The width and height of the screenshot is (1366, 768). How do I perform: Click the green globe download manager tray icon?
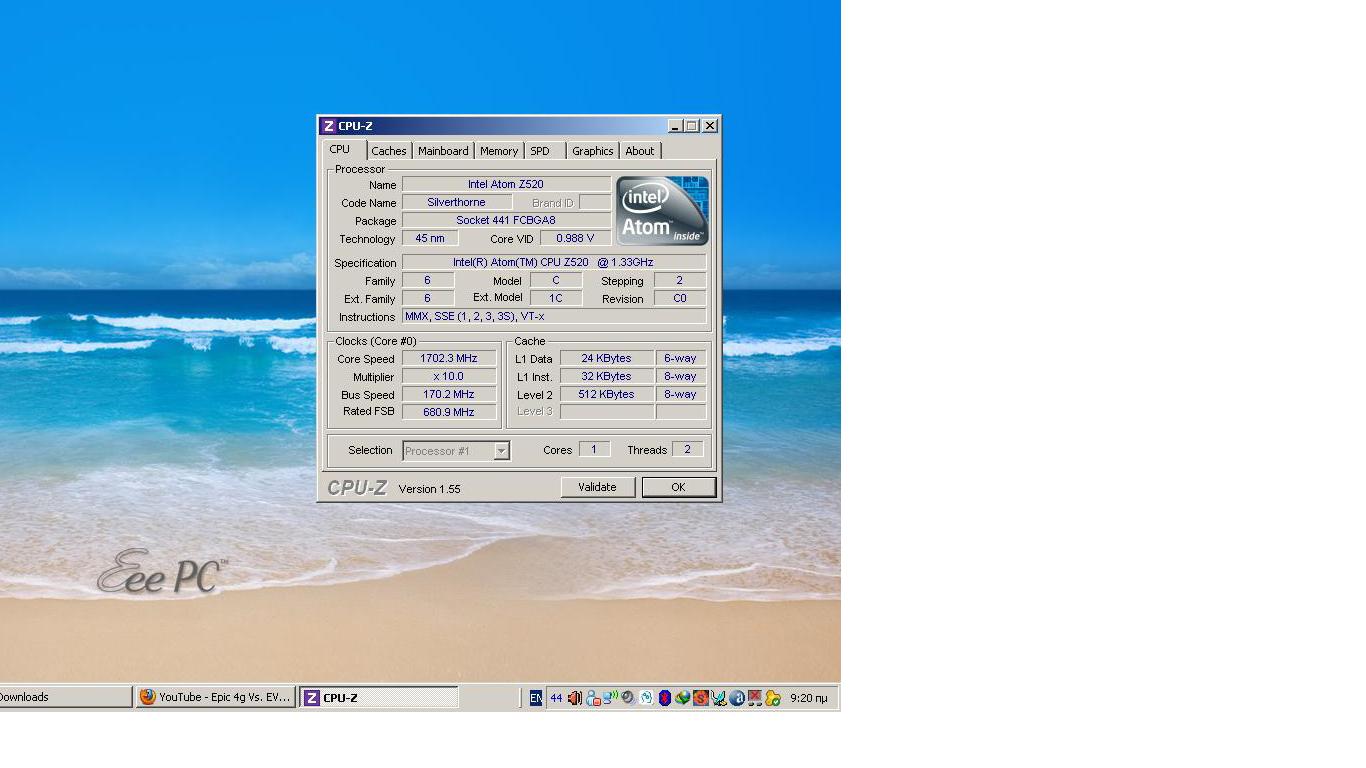click(682, 698)
